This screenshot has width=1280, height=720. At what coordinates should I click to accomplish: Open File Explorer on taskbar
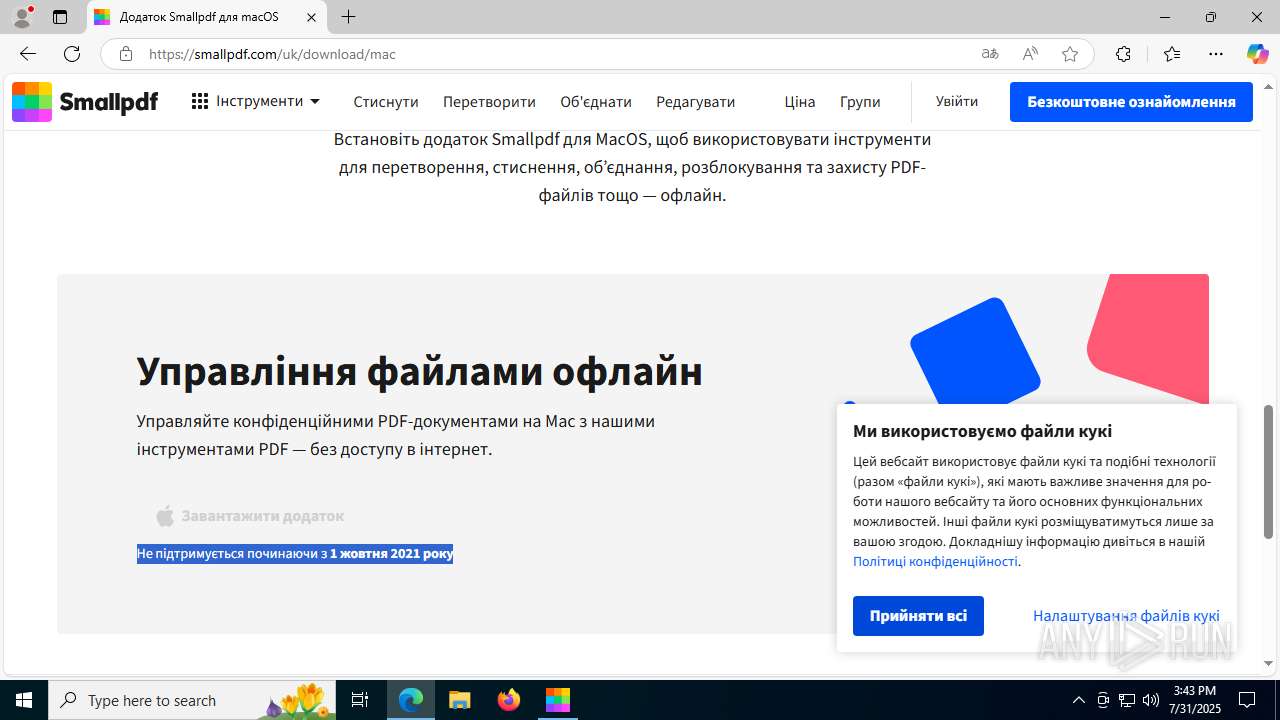(x=460, y=700)
